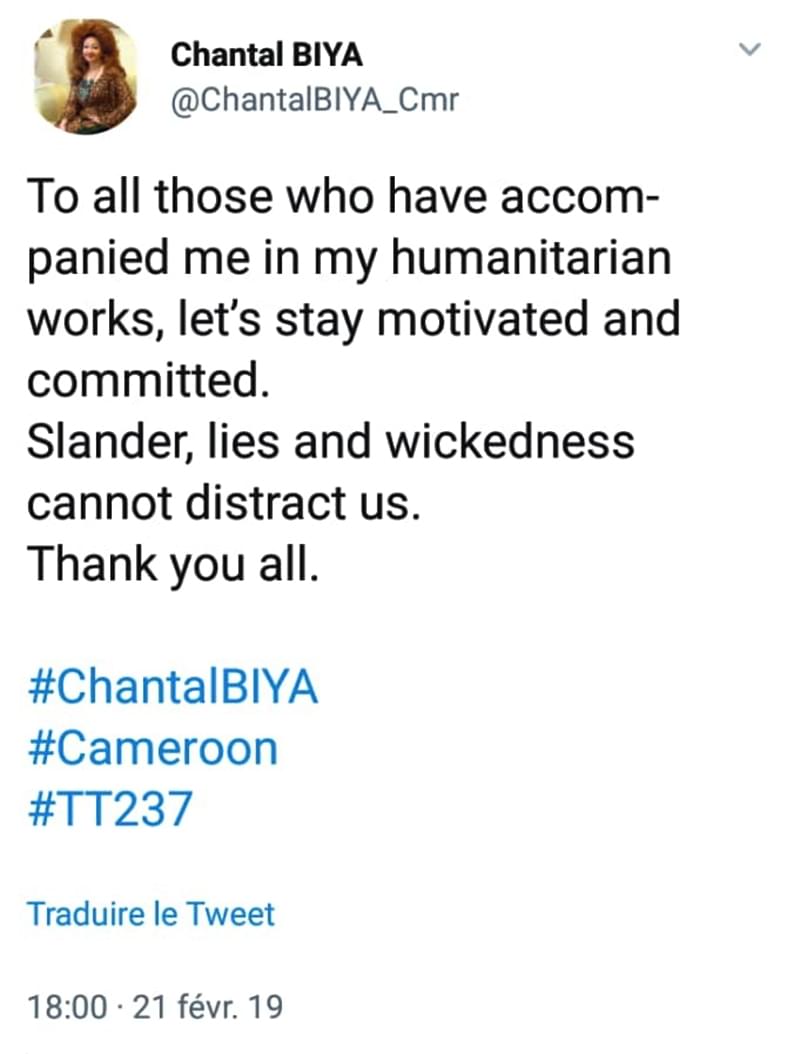Viewport: 787px width, 1054px height.
Task: Follow the #Cameroon hashtag link
Action: click(152, 749)
